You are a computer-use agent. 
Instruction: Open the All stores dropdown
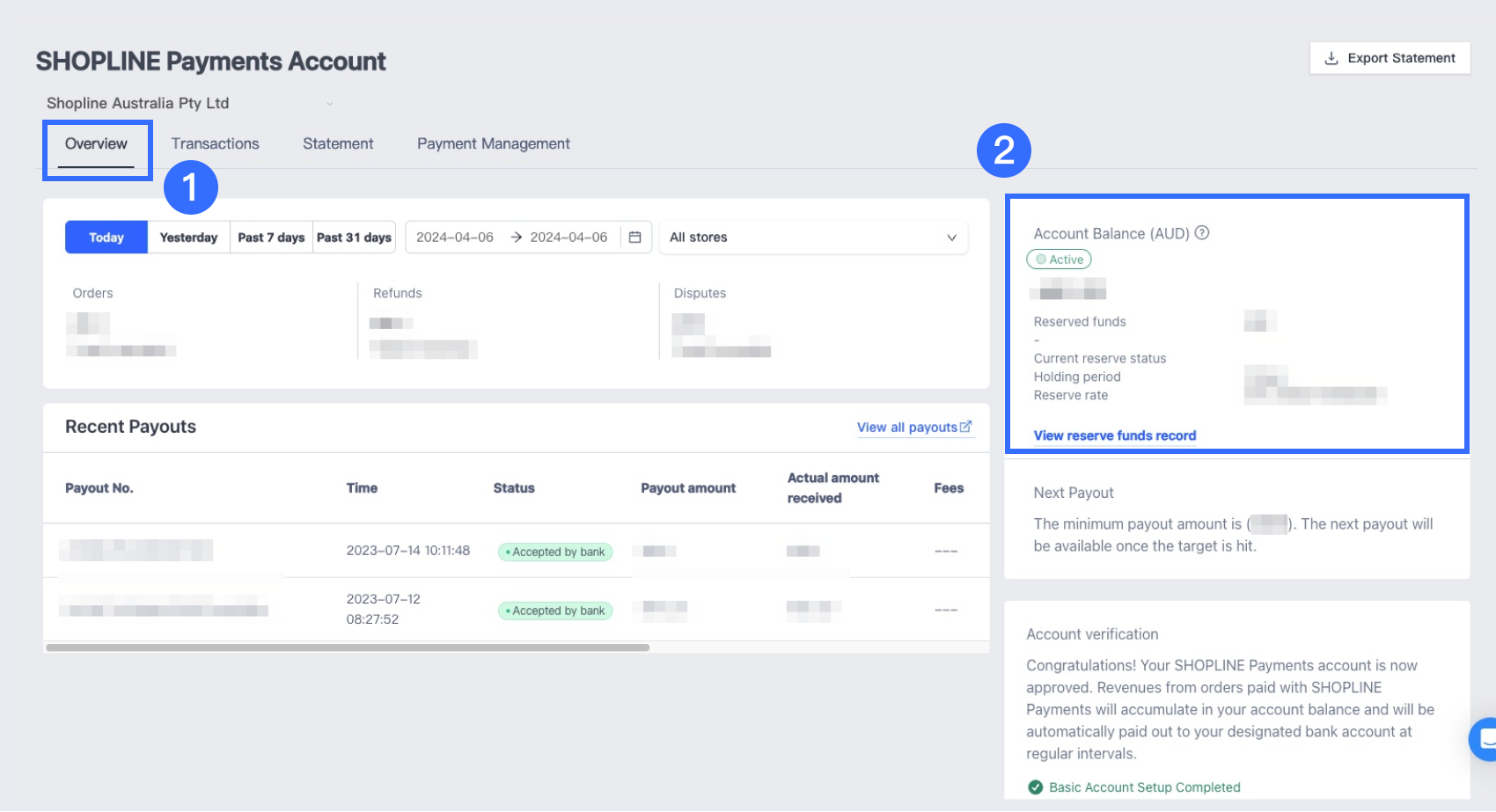[813, 238]
